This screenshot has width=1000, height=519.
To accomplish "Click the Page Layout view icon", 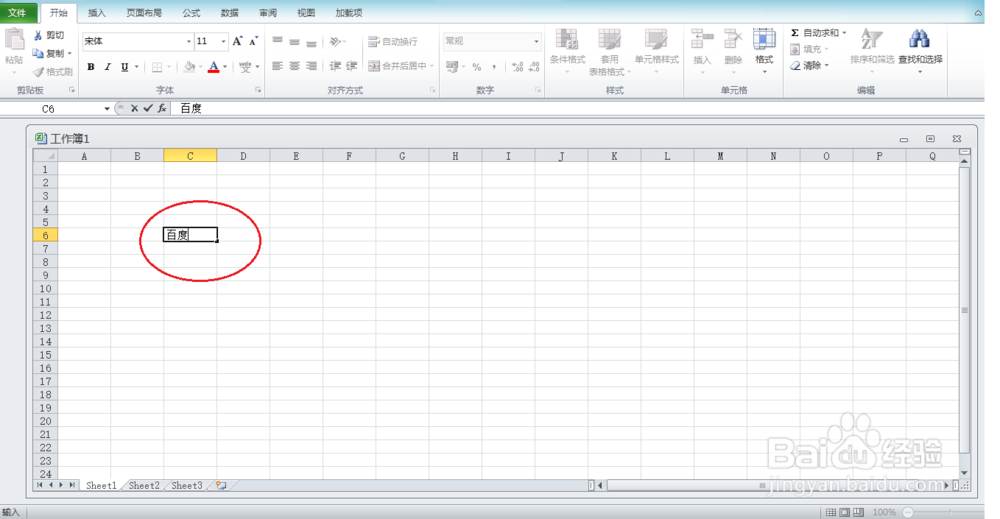I will pyautogui.click(x=844, y=513).
